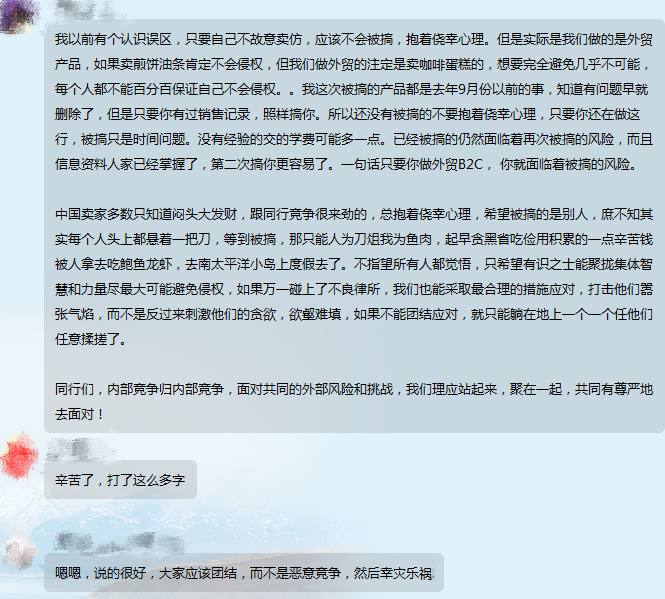
Task: Click the paragraph beginning "中国卖家多数只知道"
Action: coord(353,277)
